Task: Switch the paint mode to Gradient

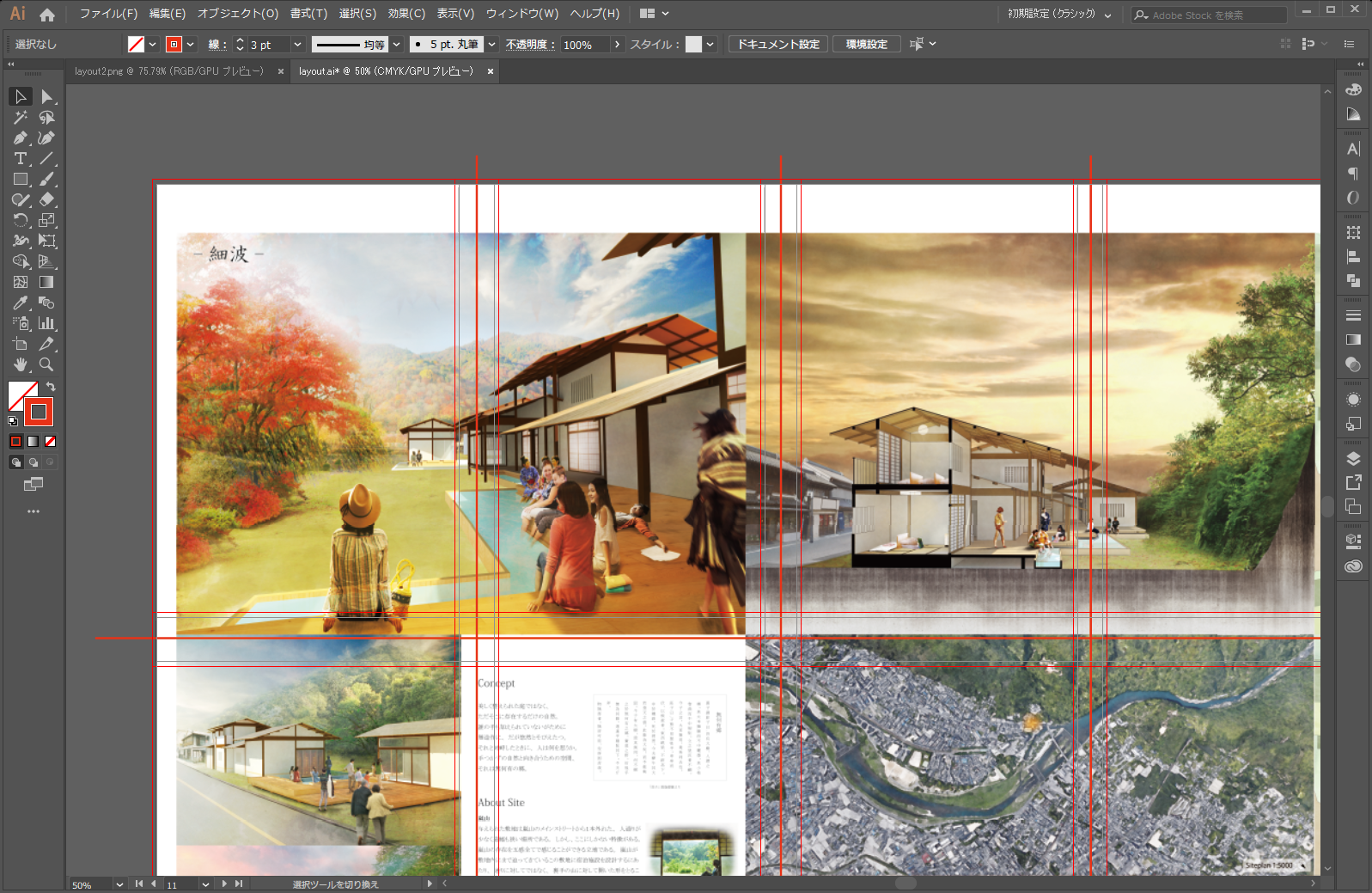Action: point(33,442)
